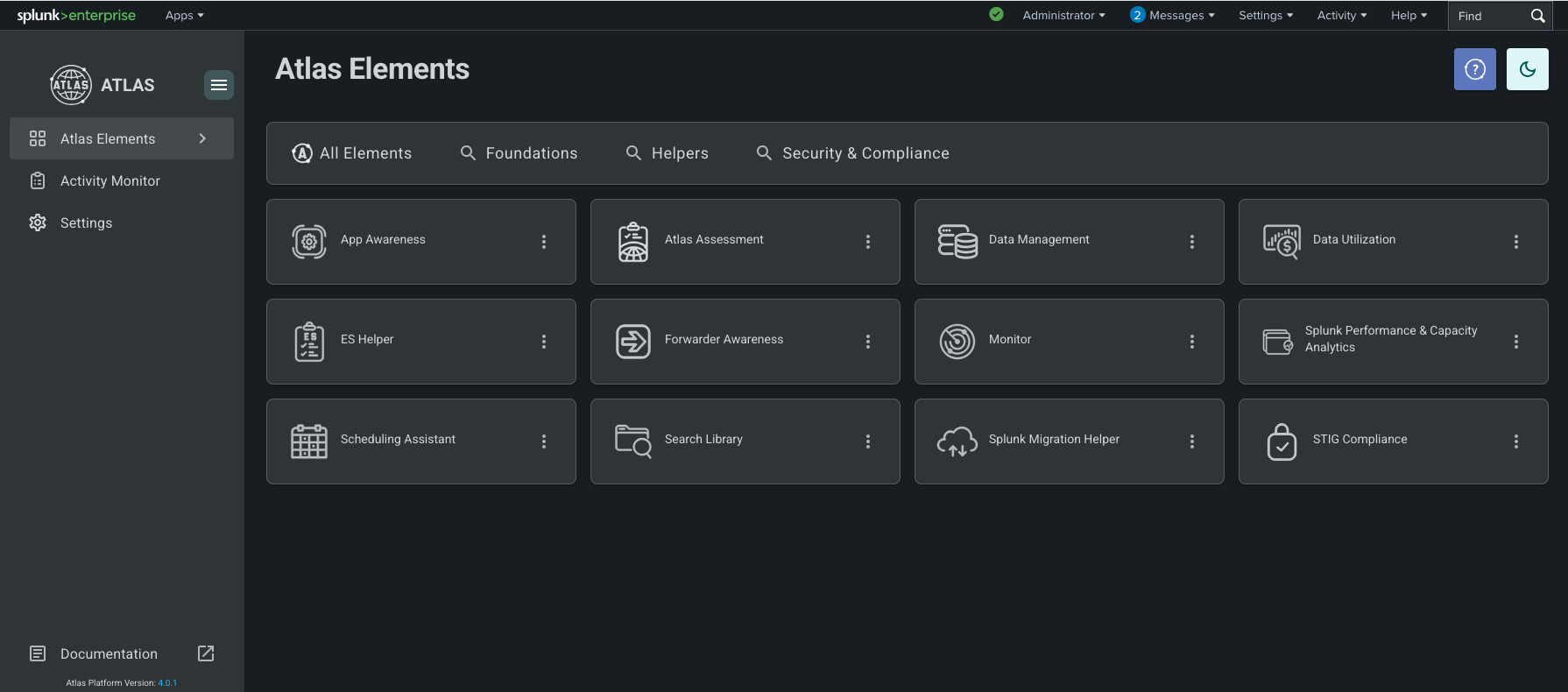Select the Helpers filter tab
The image size is (1568, 692).
tap(667, 153)
